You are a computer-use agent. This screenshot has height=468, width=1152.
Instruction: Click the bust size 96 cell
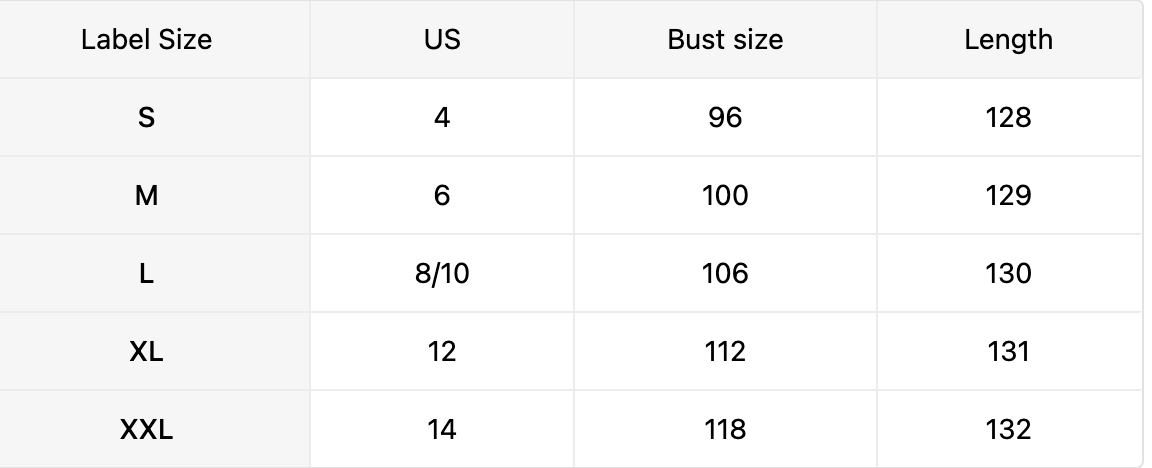(725, 118)
